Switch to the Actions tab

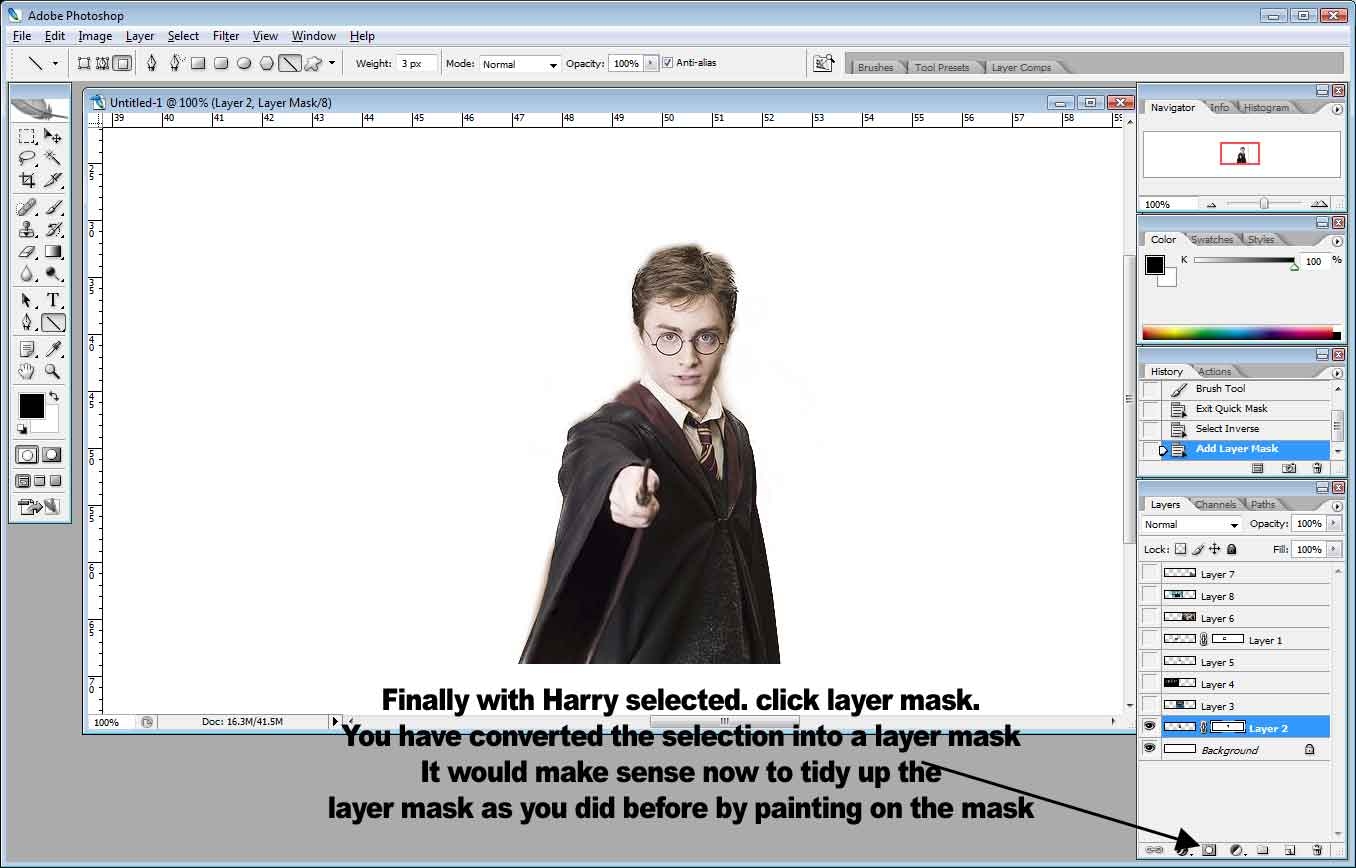click(x=1214, y=371)
